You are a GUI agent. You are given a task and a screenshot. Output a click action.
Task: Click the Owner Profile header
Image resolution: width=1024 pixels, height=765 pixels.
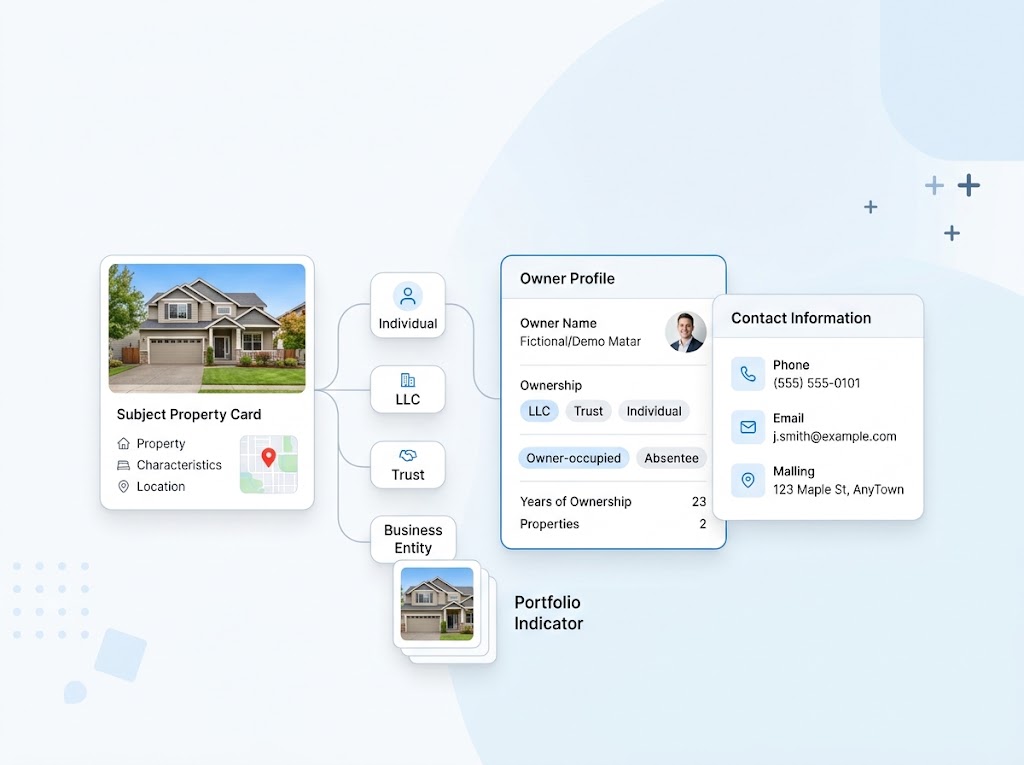coord(567,278)
